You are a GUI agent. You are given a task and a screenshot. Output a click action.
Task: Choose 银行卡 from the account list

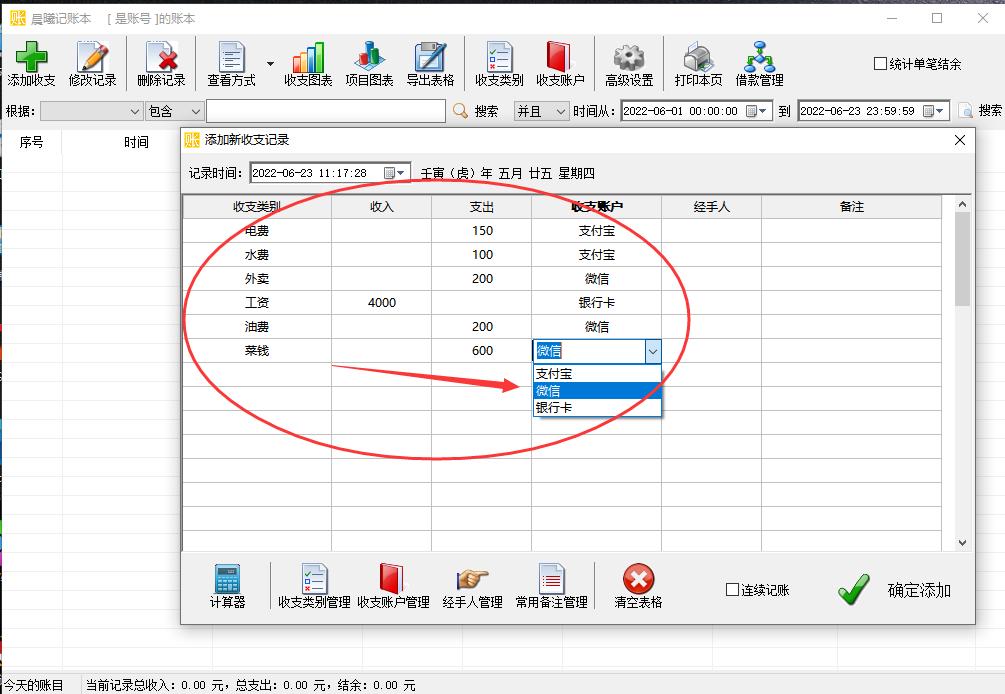point(597,408)
